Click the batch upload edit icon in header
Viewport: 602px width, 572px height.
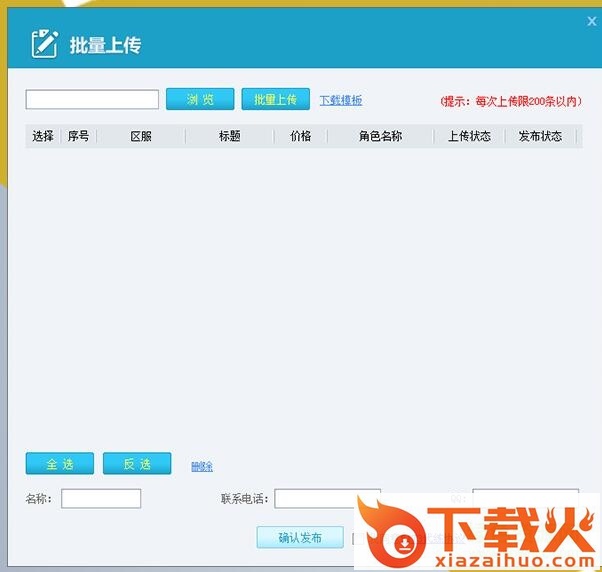(44, 43)
